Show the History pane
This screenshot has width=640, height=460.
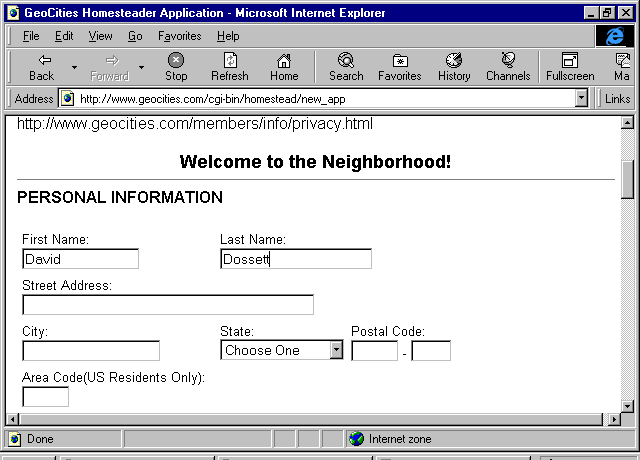(x=454, y=67)
